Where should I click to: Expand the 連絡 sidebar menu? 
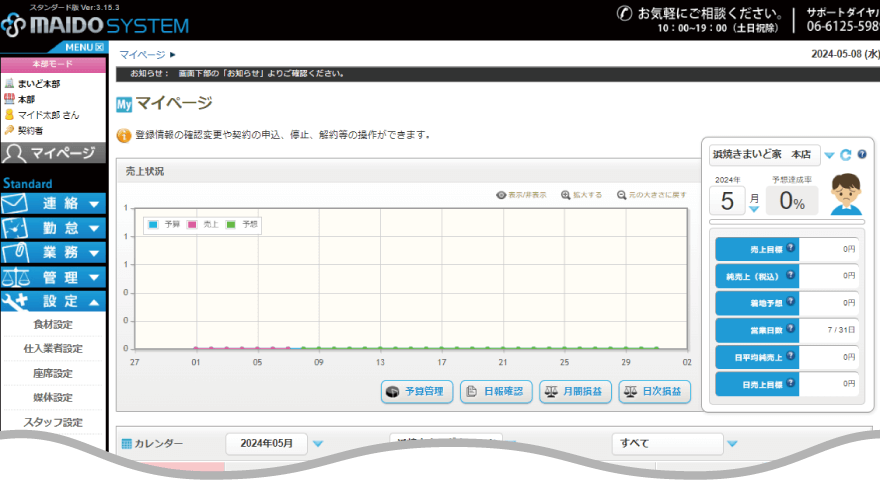(53, 204)
